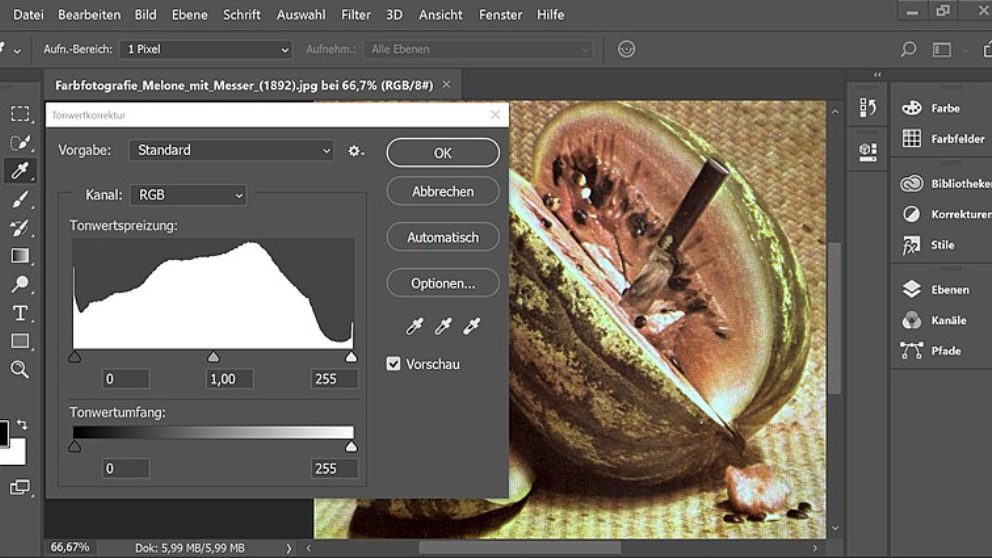Click the Optionen... button
The height and width of the screenshot is (558, 992).
pyautogui.click(x=443, y=283)
